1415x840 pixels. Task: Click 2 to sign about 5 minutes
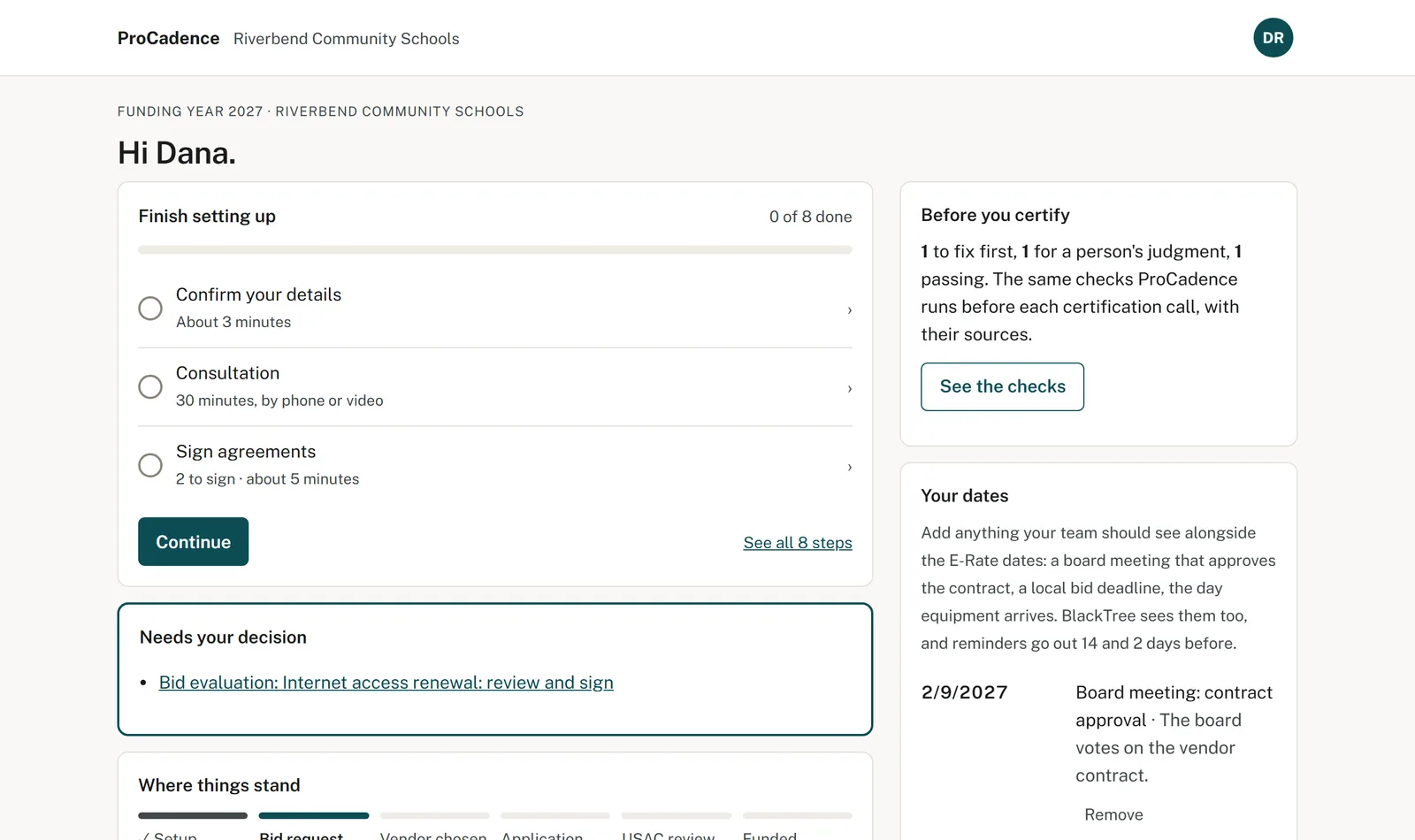pyautogui.click(x=267, y=479)
